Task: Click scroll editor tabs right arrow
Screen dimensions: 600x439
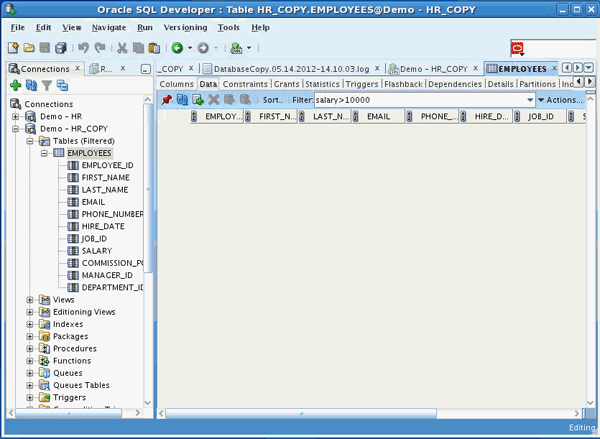Action: (x=578, y=68)
